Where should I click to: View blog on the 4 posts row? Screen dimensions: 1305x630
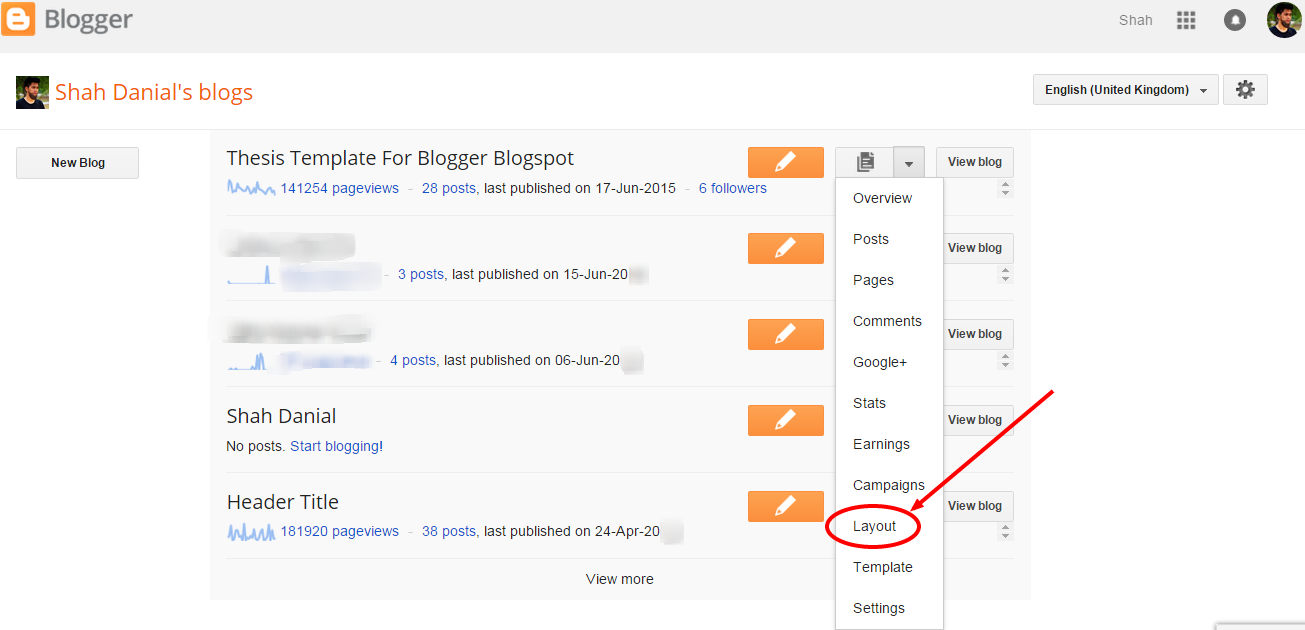(x=975, y=334)
